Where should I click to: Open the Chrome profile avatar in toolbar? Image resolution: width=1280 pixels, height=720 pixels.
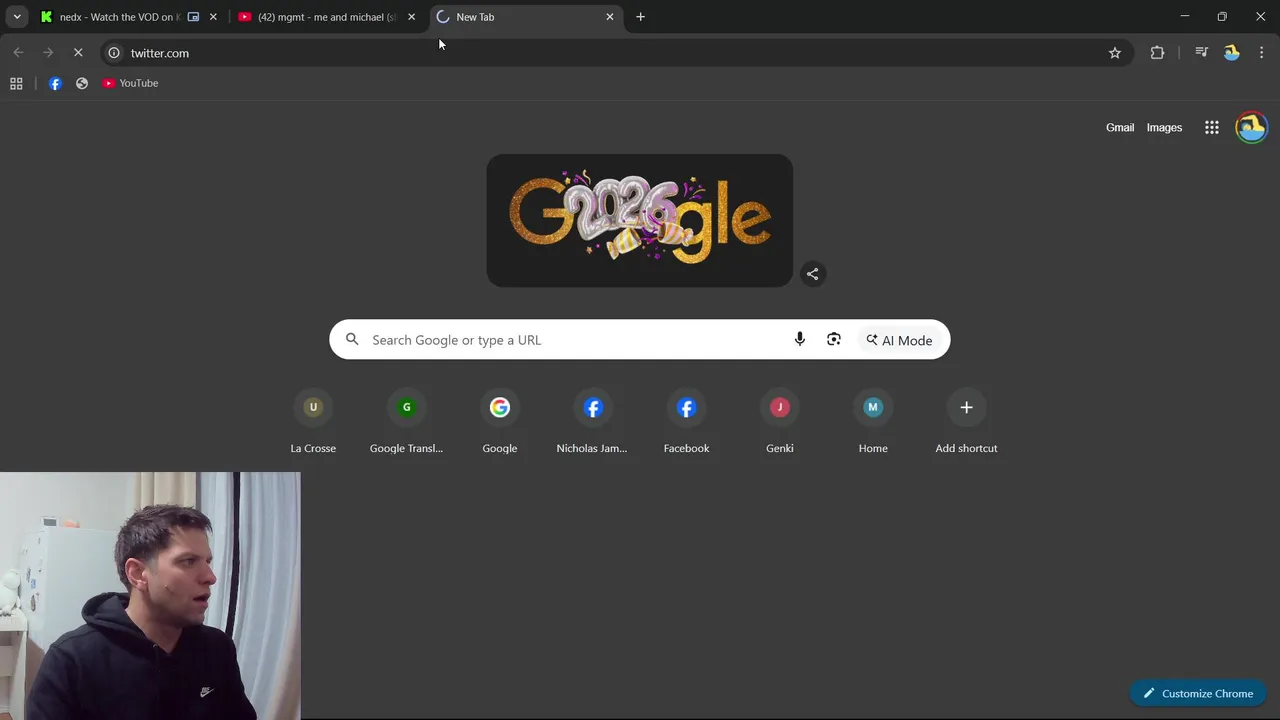tap(1232, 53)
